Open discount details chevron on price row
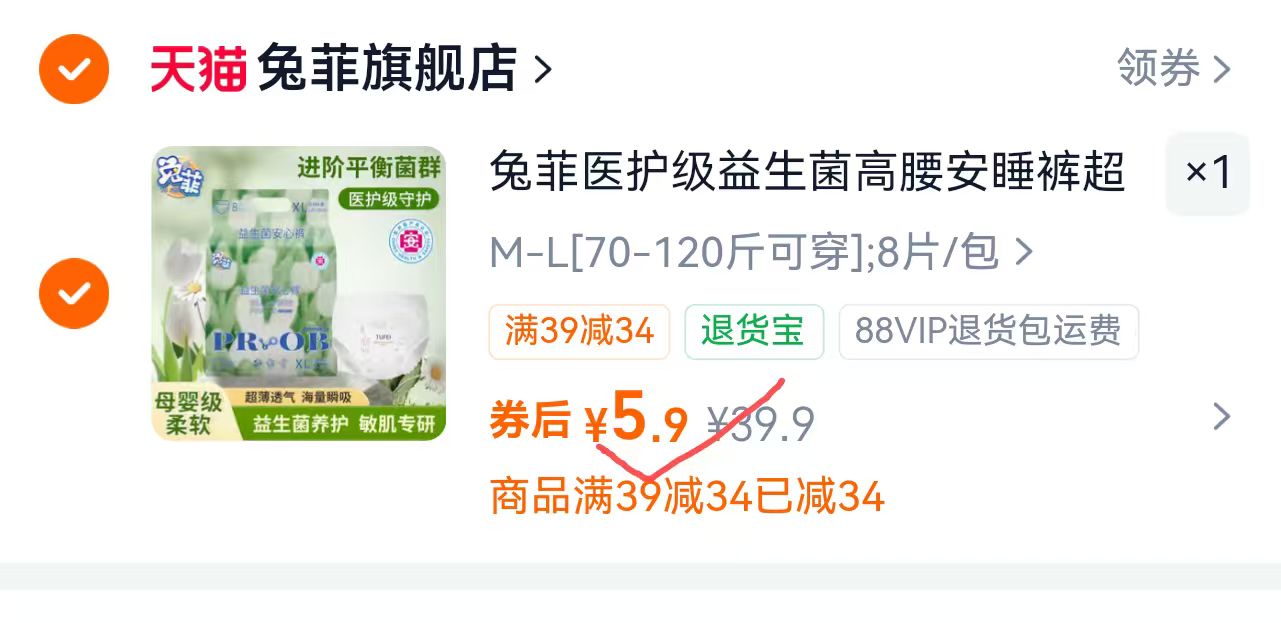The image size is (1281, 623). (1221, 416)
